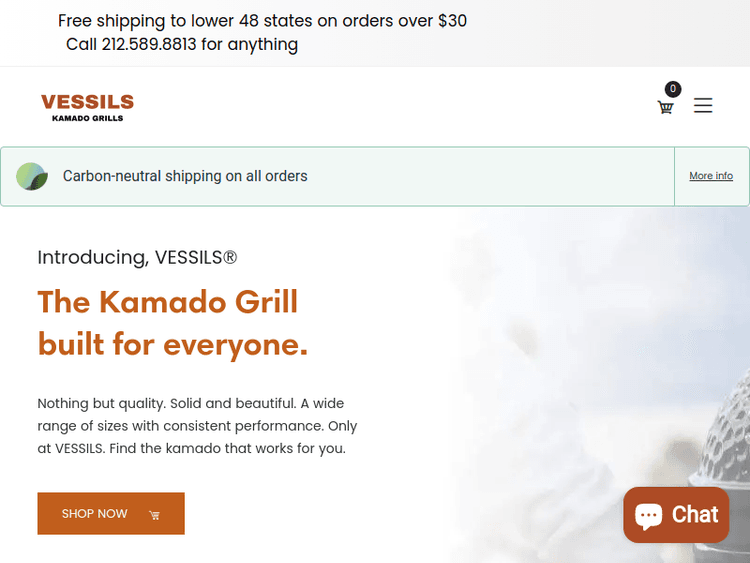
Task: Click the chat speech bubble icon
Action: (649, 516)
